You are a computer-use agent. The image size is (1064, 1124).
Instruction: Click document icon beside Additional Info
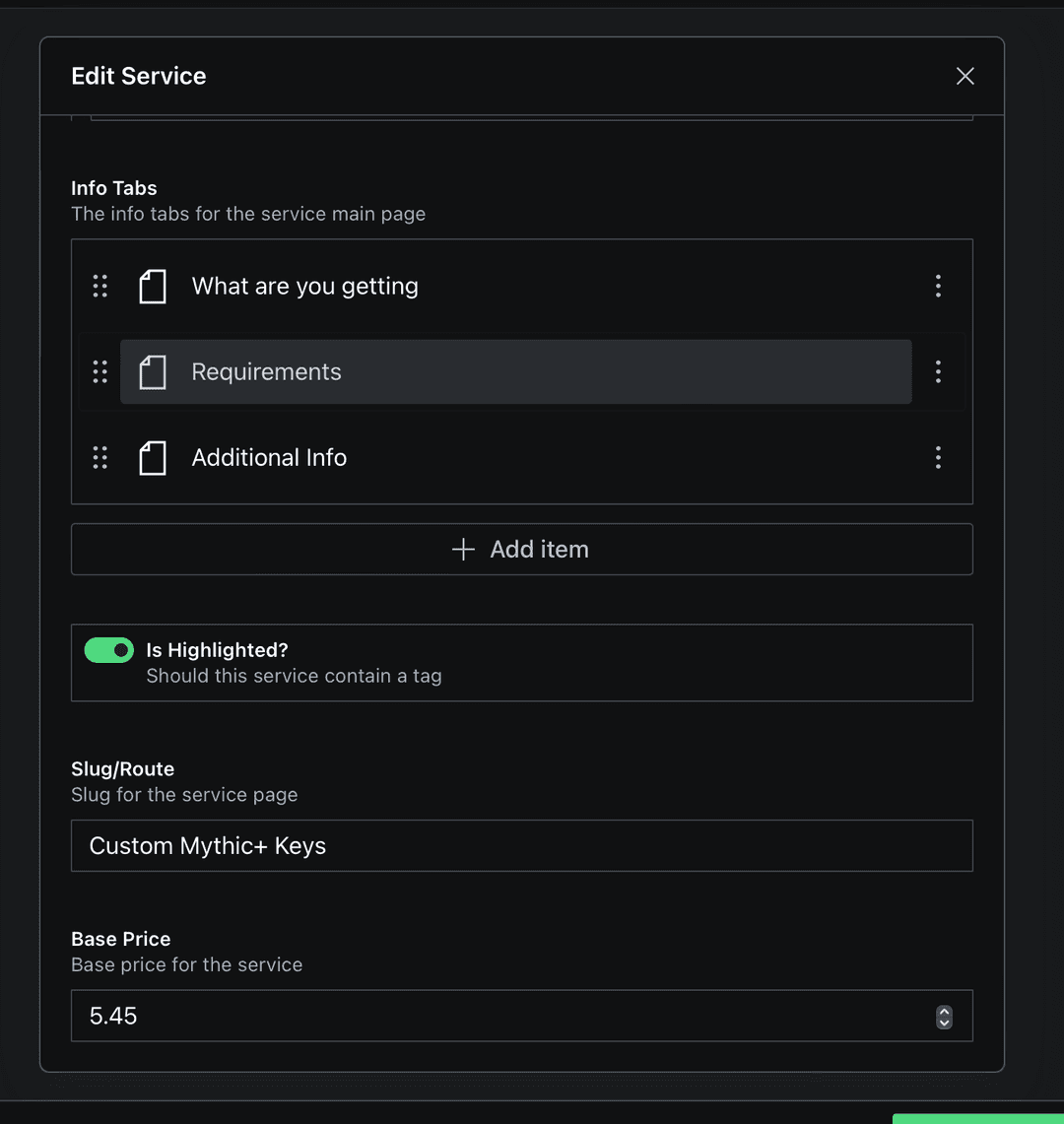[x=153, y=458]
